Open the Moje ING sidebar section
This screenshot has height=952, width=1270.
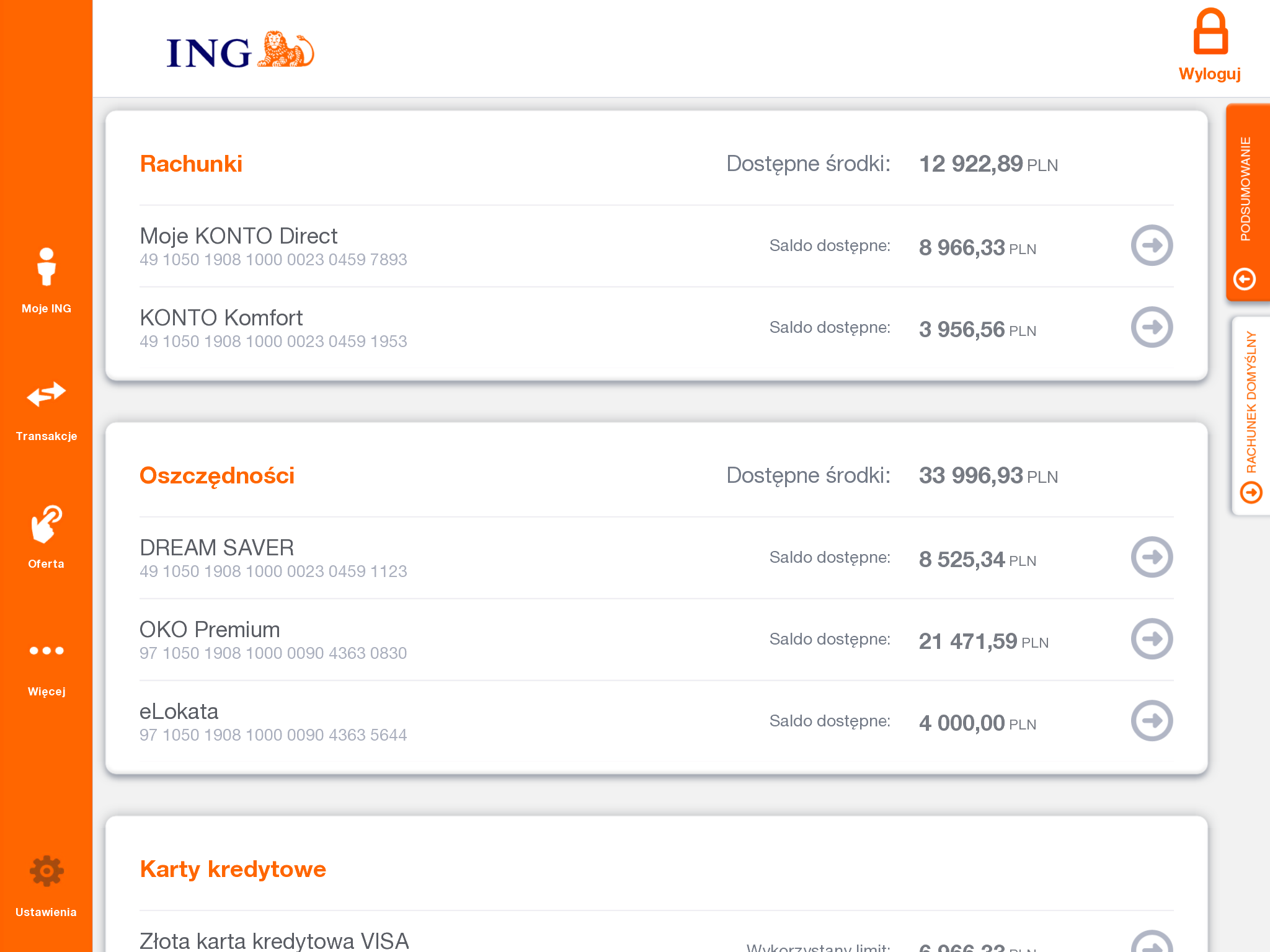(47, 280)
